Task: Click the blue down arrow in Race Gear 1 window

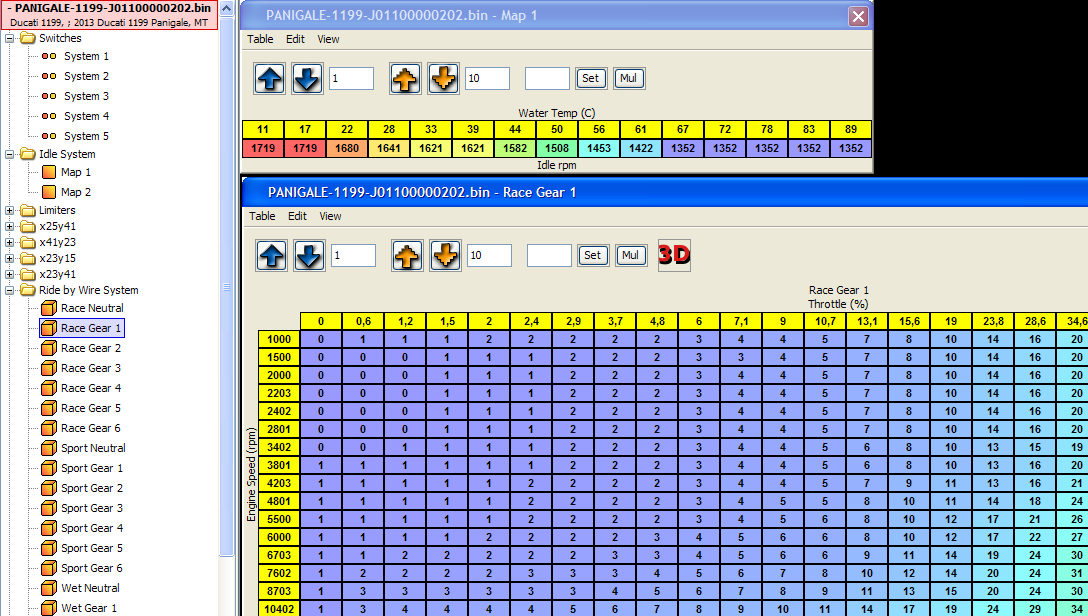Action: pyautogui.click(x=309, y=255)
